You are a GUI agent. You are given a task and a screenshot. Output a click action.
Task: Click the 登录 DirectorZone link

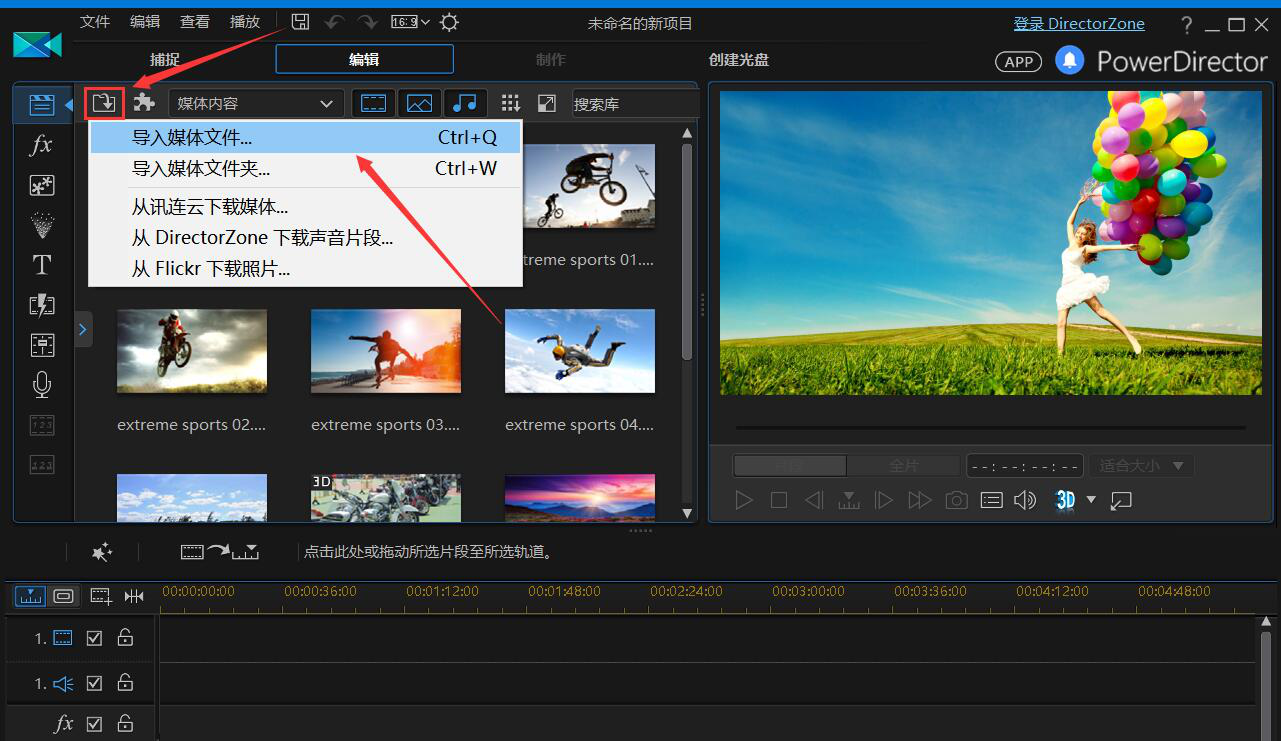click(1079, 23)
